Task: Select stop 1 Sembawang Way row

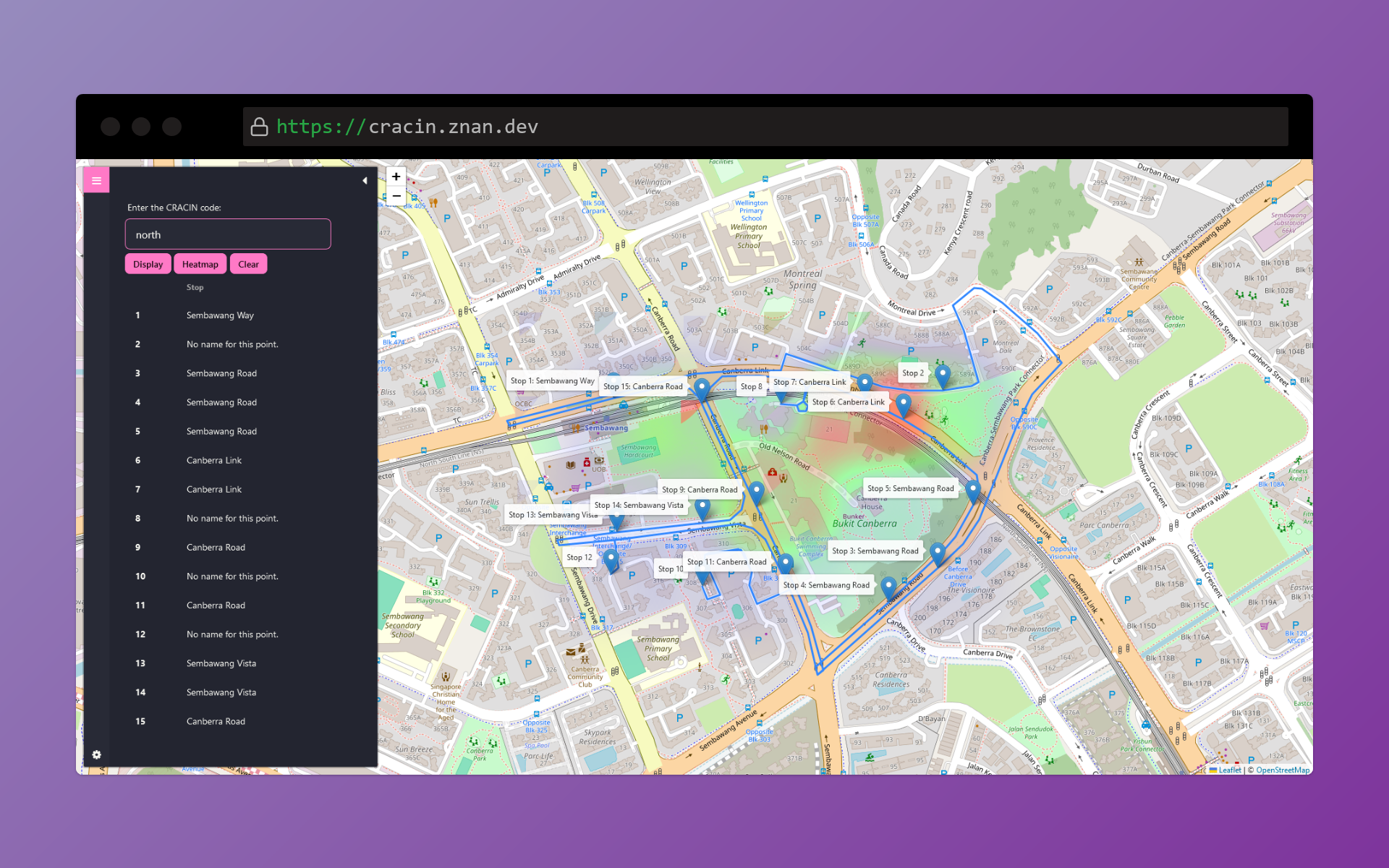Action: pyautogui.click(x=220, y=315)
